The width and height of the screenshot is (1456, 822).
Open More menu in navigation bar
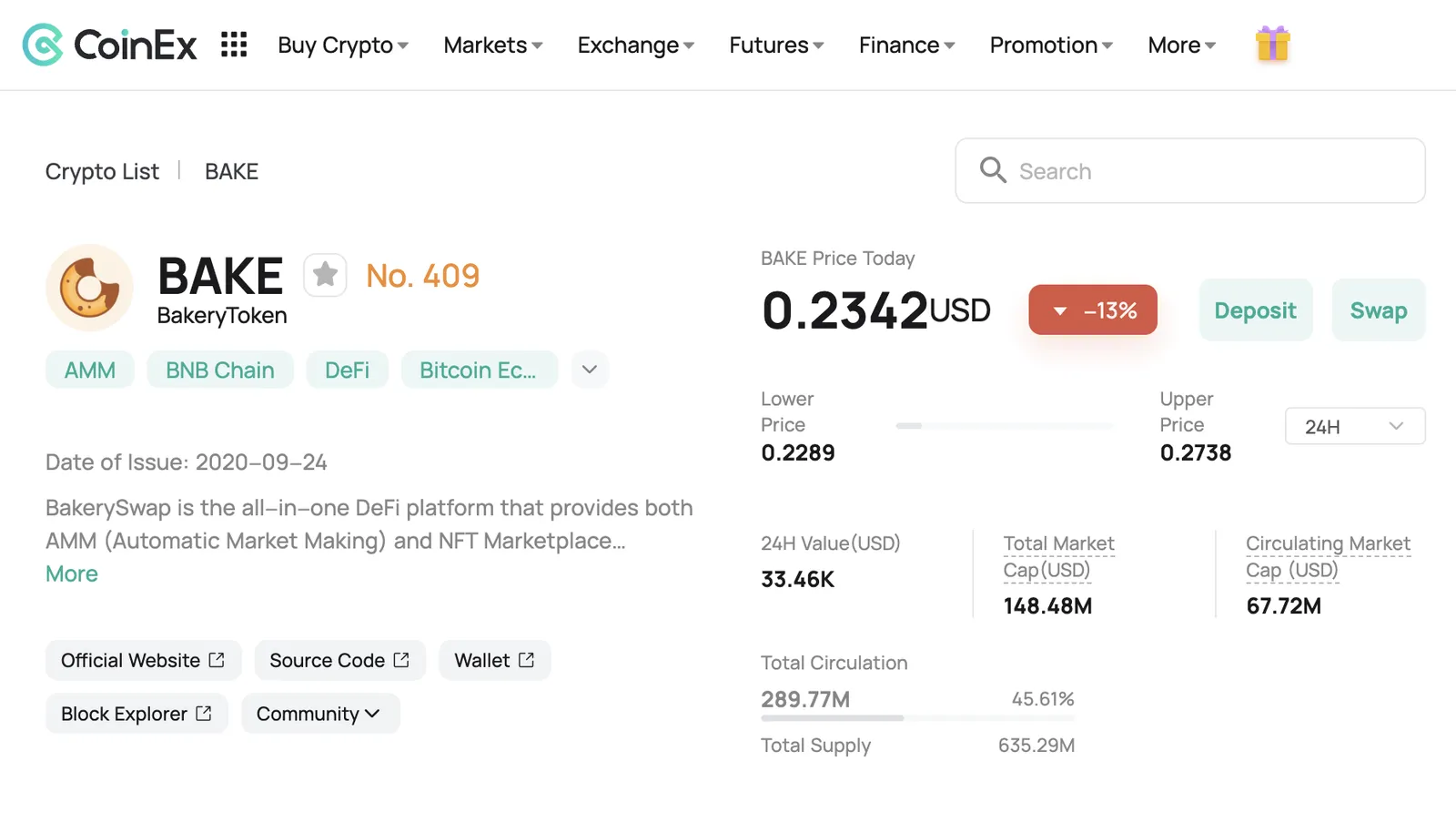click(x=1181, y=45)
